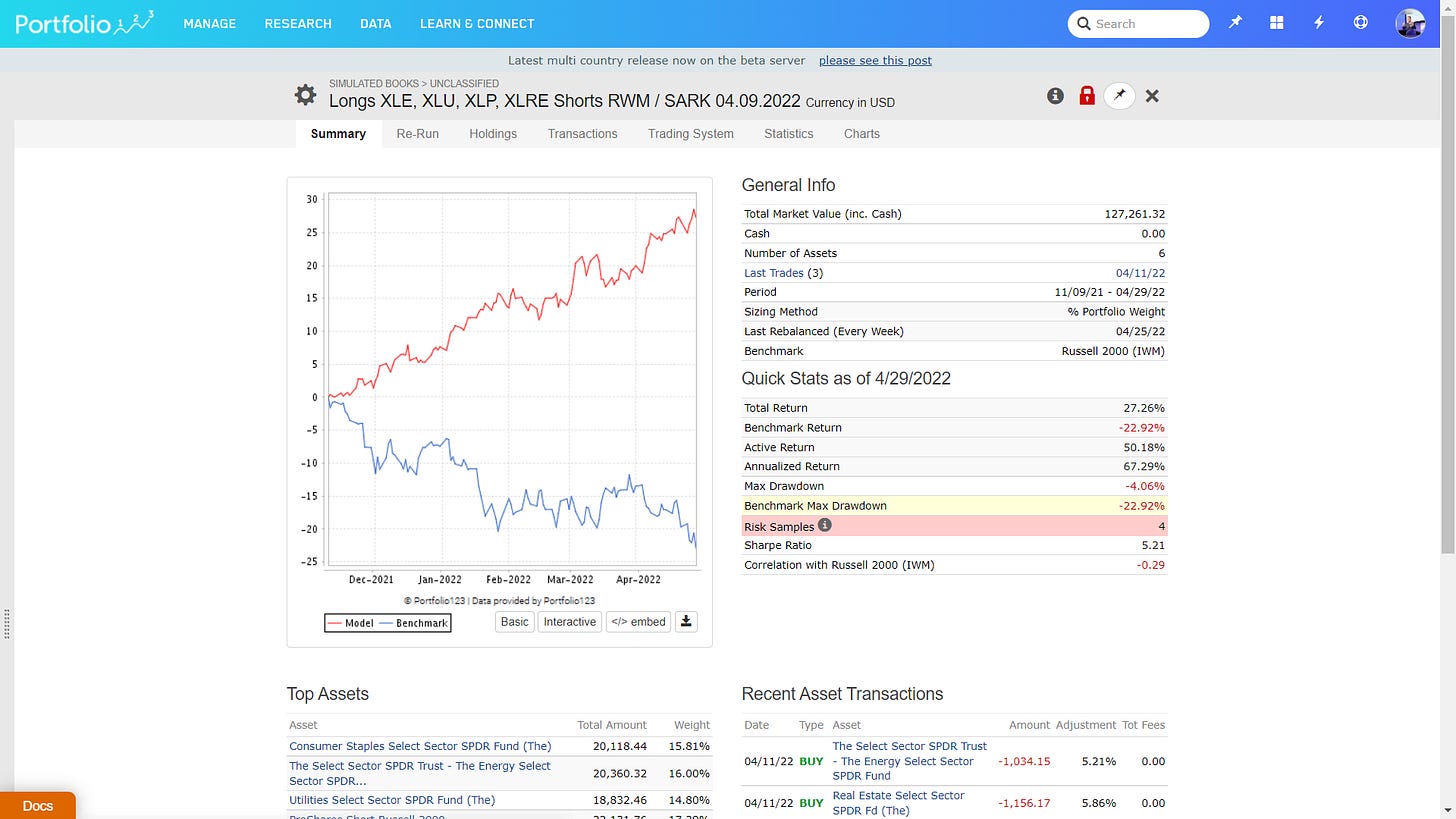Click the Portfolio123 logo
Screen dimensions: 1456x819
coord(85,22)
